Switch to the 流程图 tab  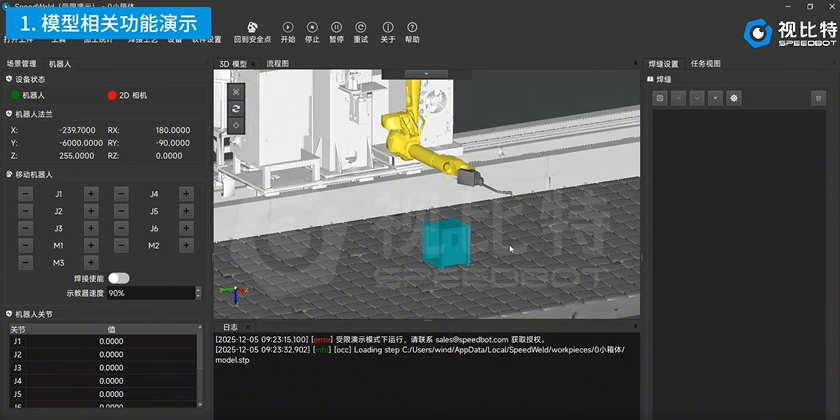tap(278, 64)
